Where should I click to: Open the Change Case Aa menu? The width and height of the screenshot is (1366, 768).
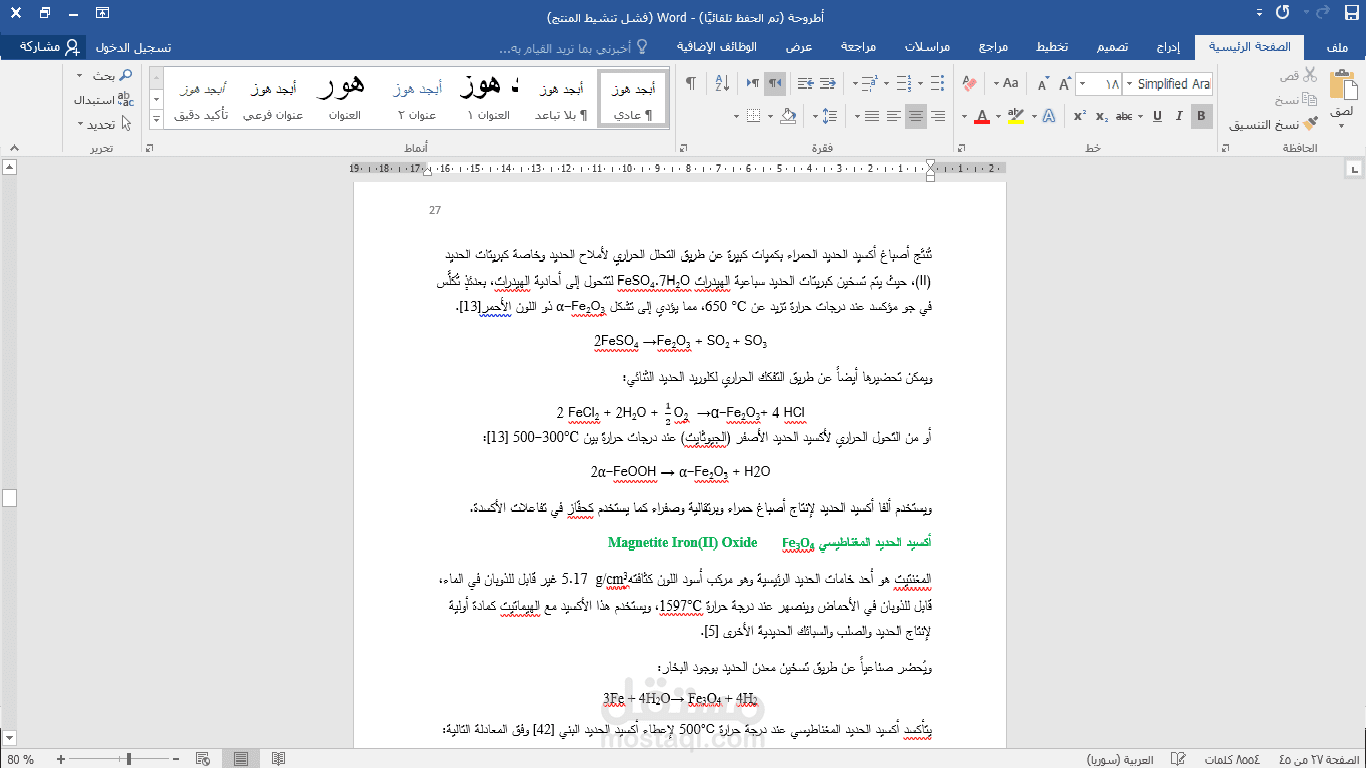click(1006, 84)
